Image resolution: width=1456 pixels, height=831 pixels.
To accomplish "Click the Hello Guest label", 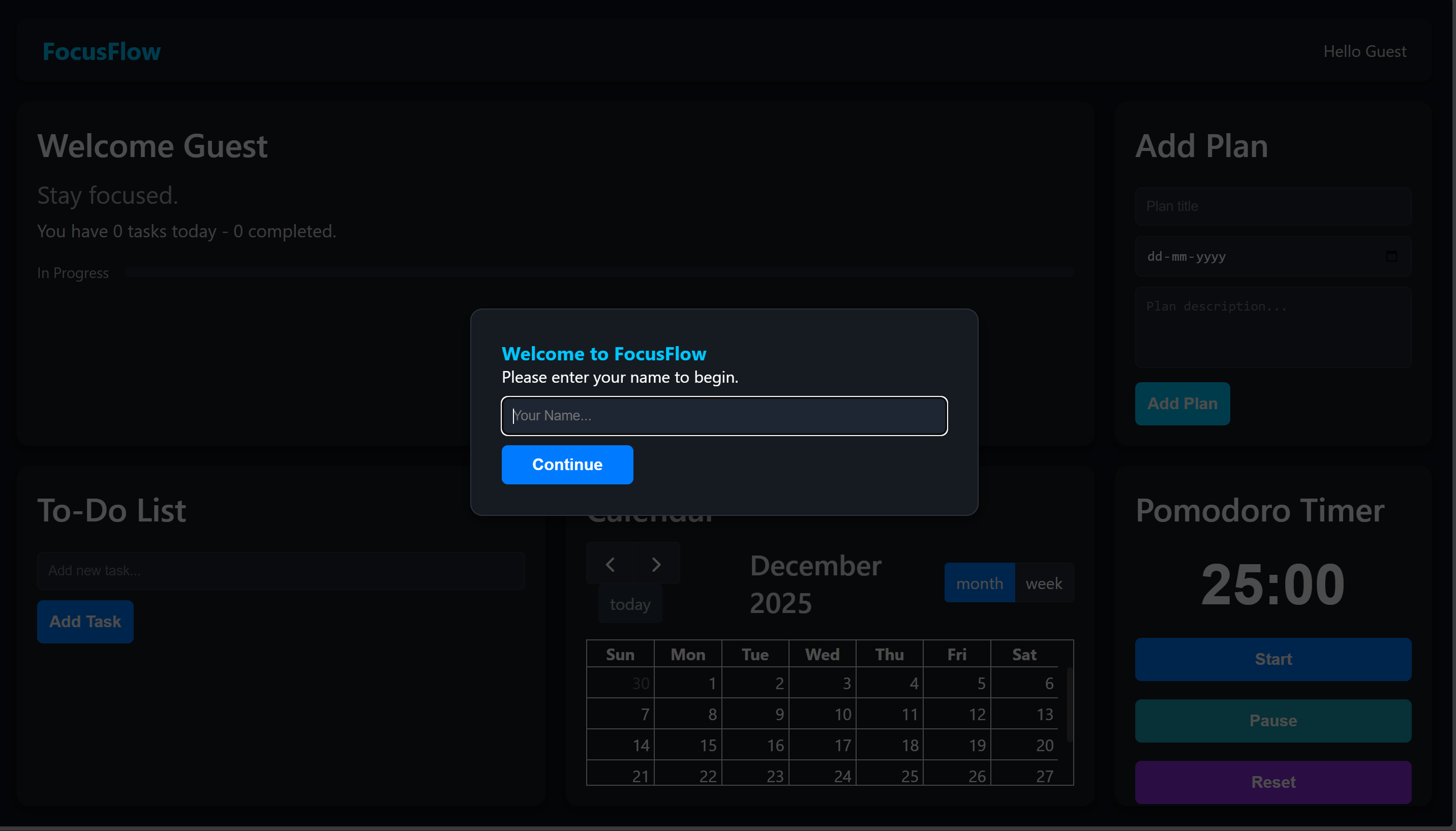I will pyautogui.click(x=1364, y=51).
